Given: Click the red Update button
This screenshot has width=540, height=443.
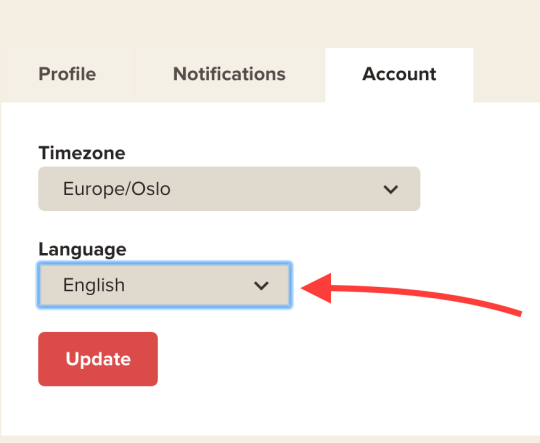Looking at the screenshot, I should [98, 359].
